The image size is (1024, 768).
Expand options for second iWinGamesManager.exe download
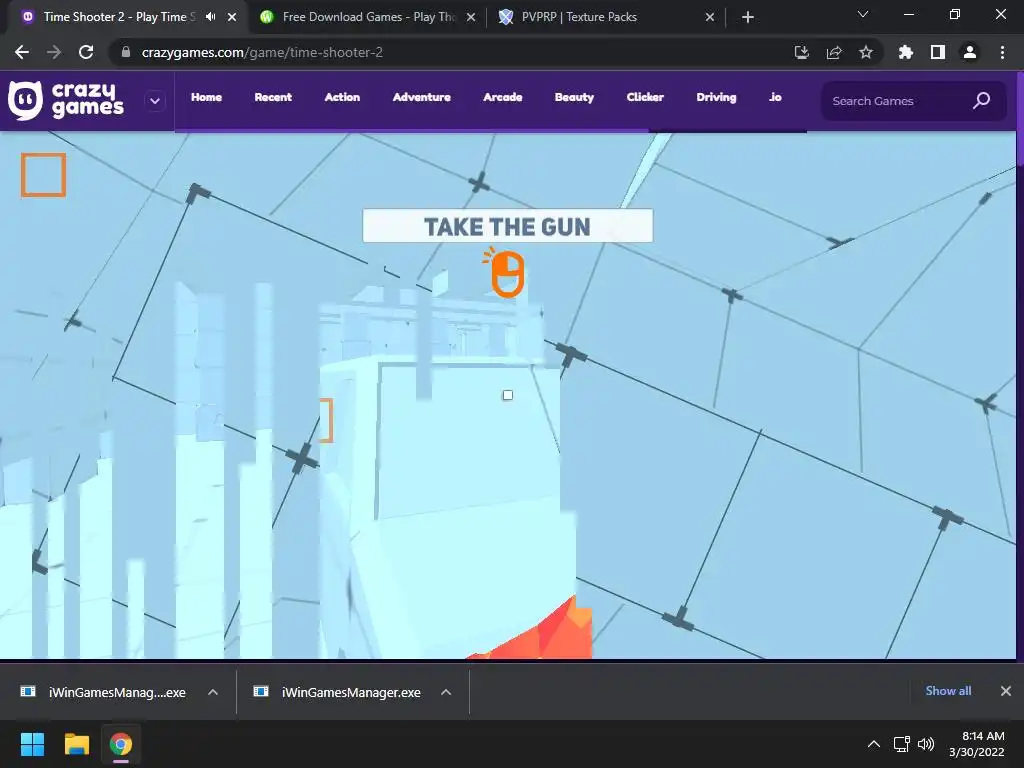446,692
